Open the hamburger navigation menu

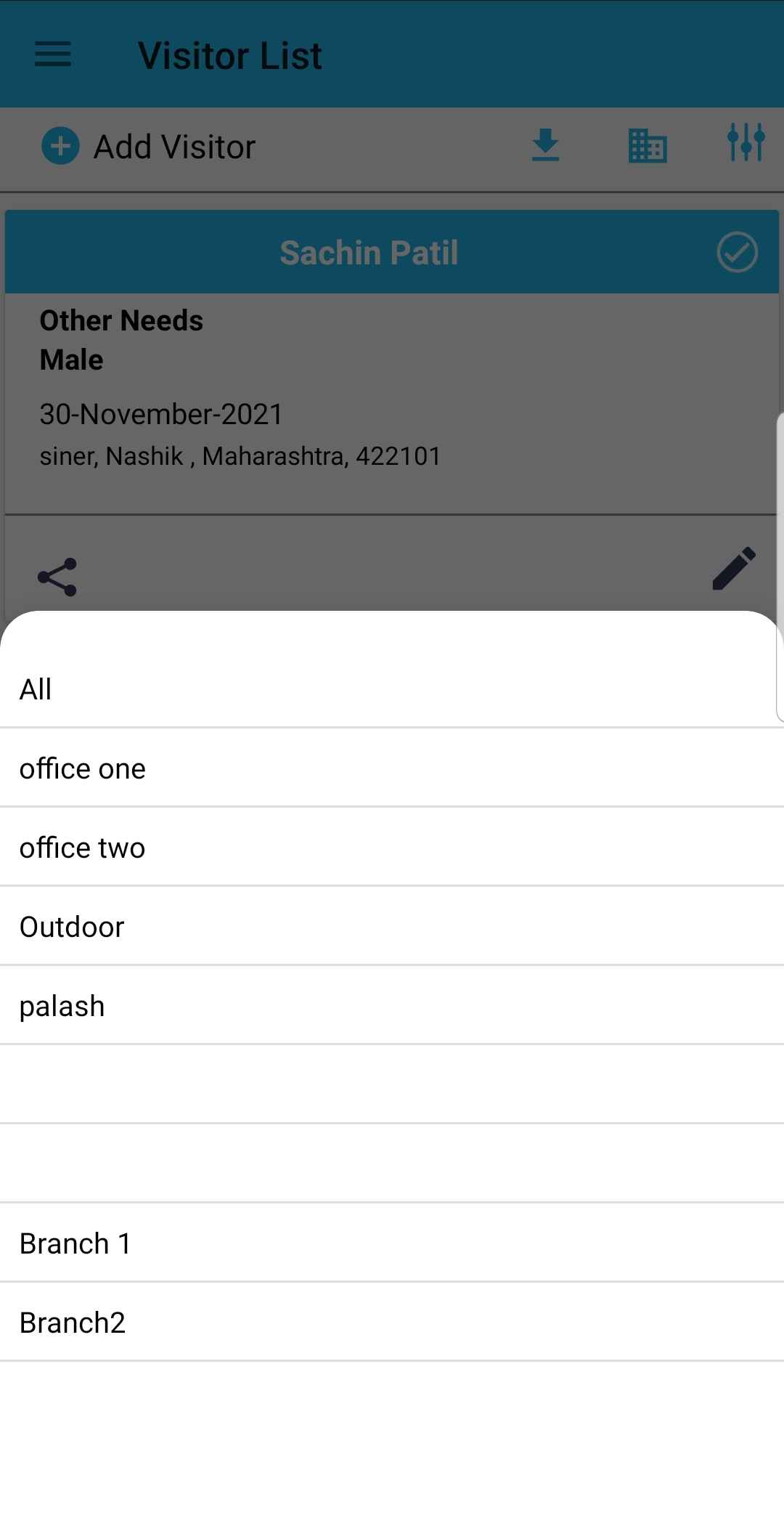point(53,54)
